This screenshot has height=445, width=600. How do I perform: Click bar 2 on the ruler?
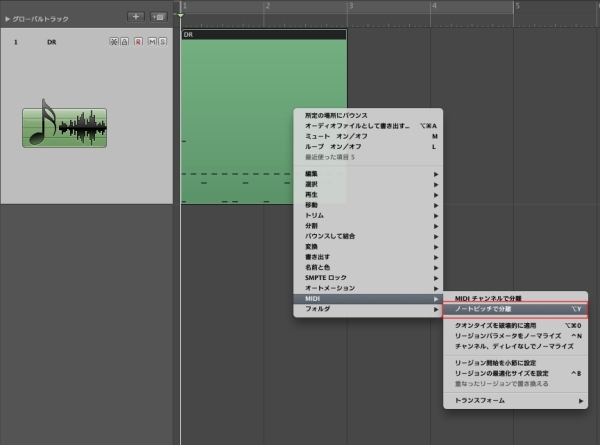coord(267,6)
